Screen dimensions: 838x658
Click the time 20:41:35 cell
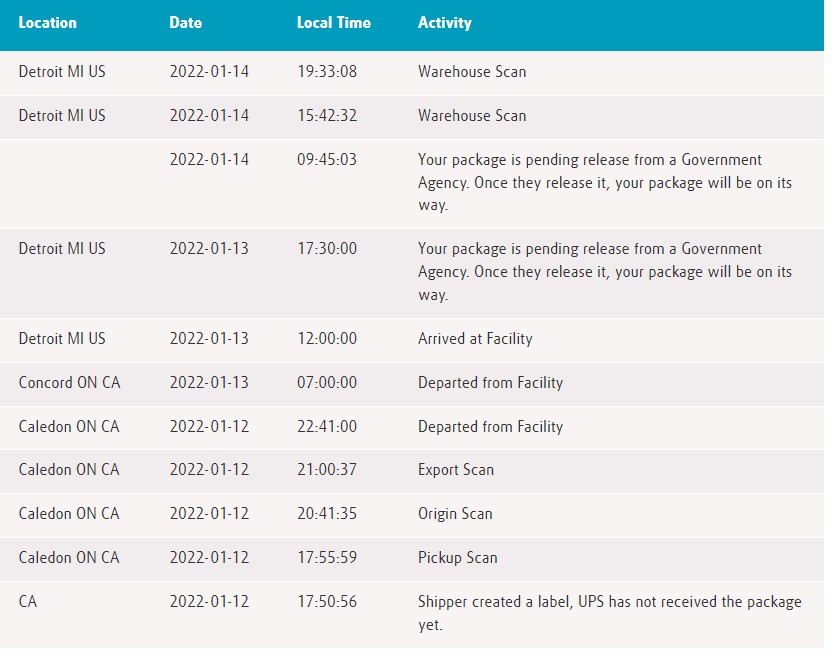(327, 514)
